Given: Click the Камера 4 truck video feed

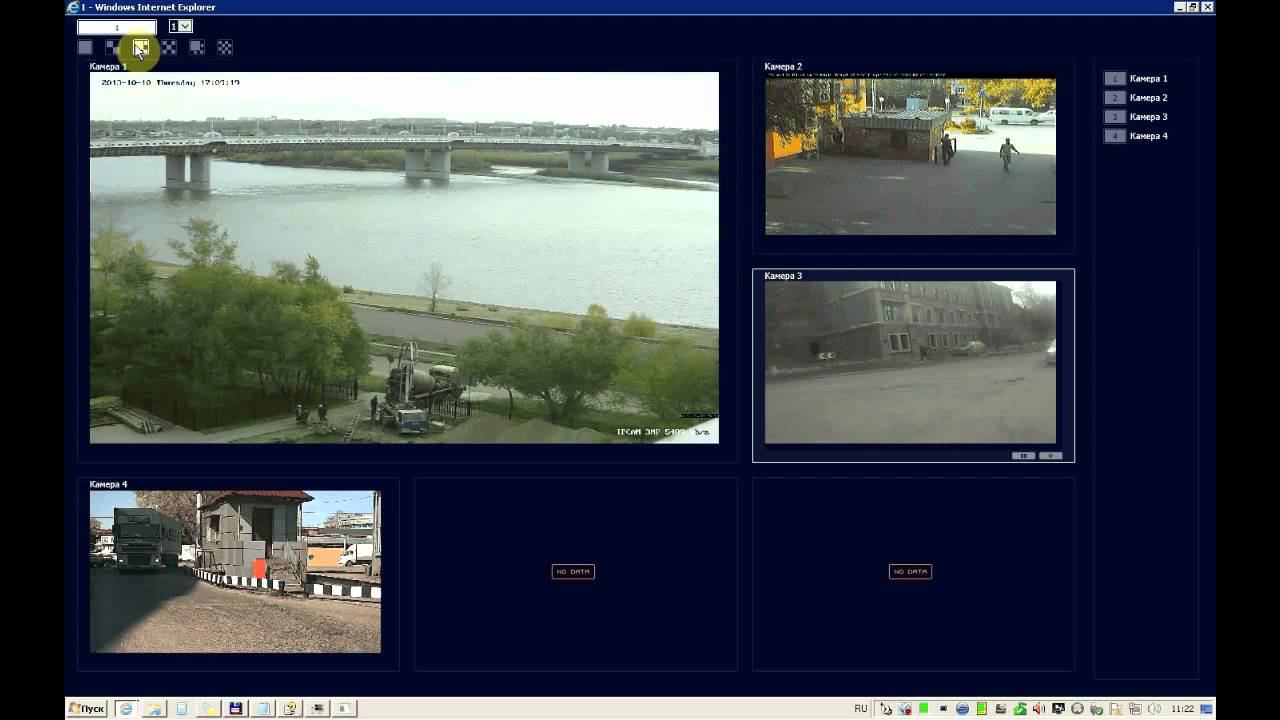Looking at the screenshot, I should pyautogui.click(x=235, y=571).
